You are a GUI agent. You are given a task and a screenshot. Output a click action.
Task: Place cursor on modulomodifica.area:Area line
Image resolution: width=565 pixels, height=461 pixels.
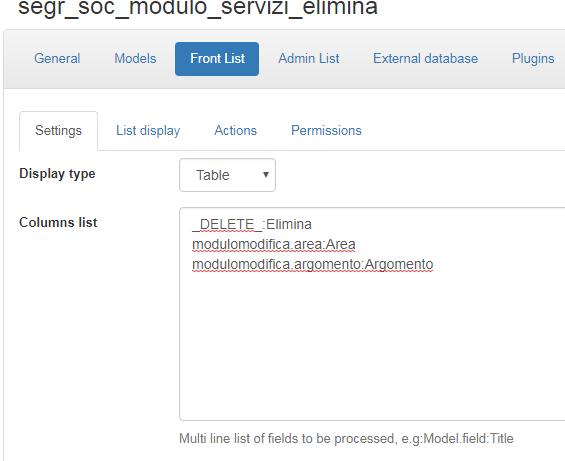274,244
